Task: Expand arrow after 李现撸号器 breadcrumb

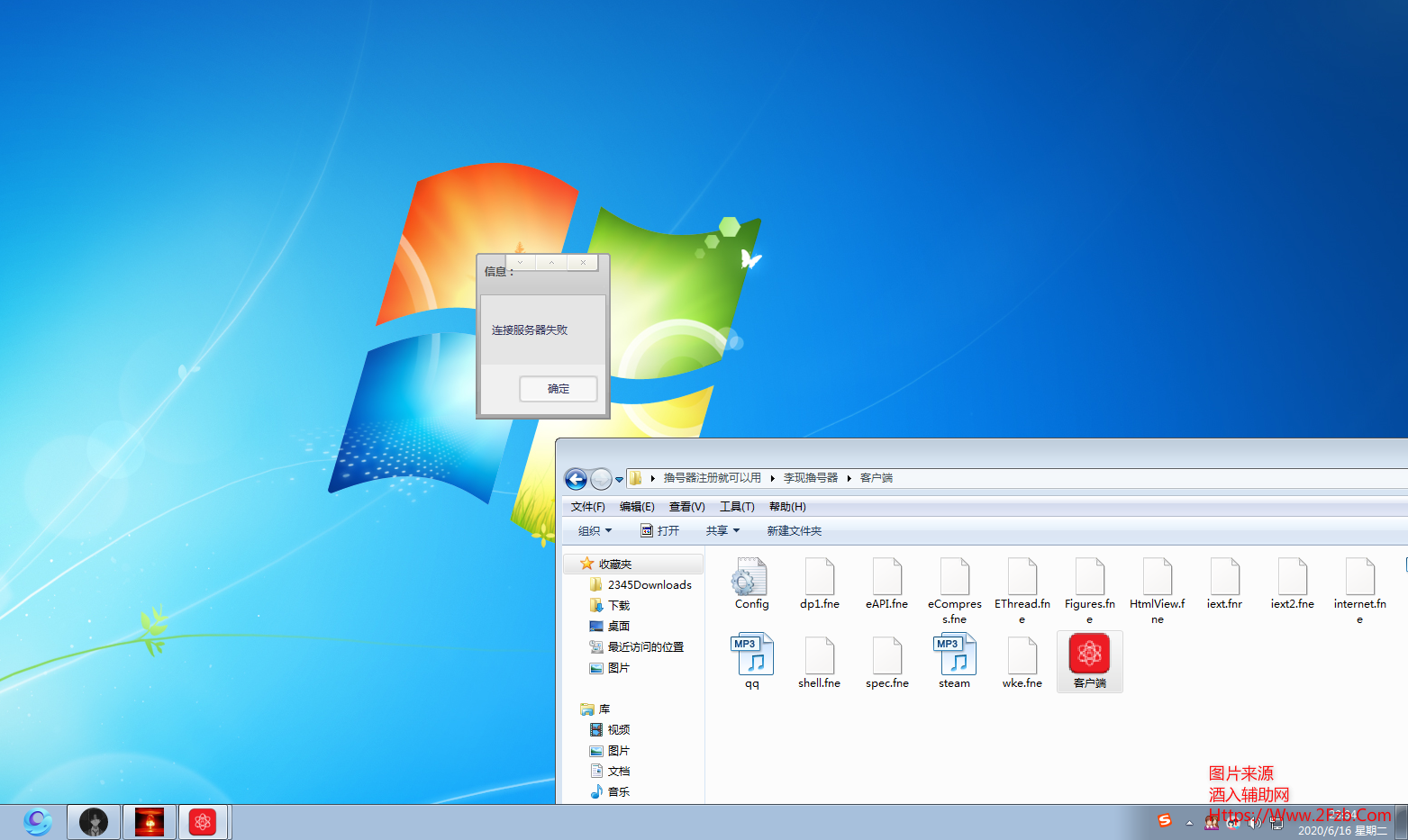Action: pyautogui.click(x=849, y=478)
